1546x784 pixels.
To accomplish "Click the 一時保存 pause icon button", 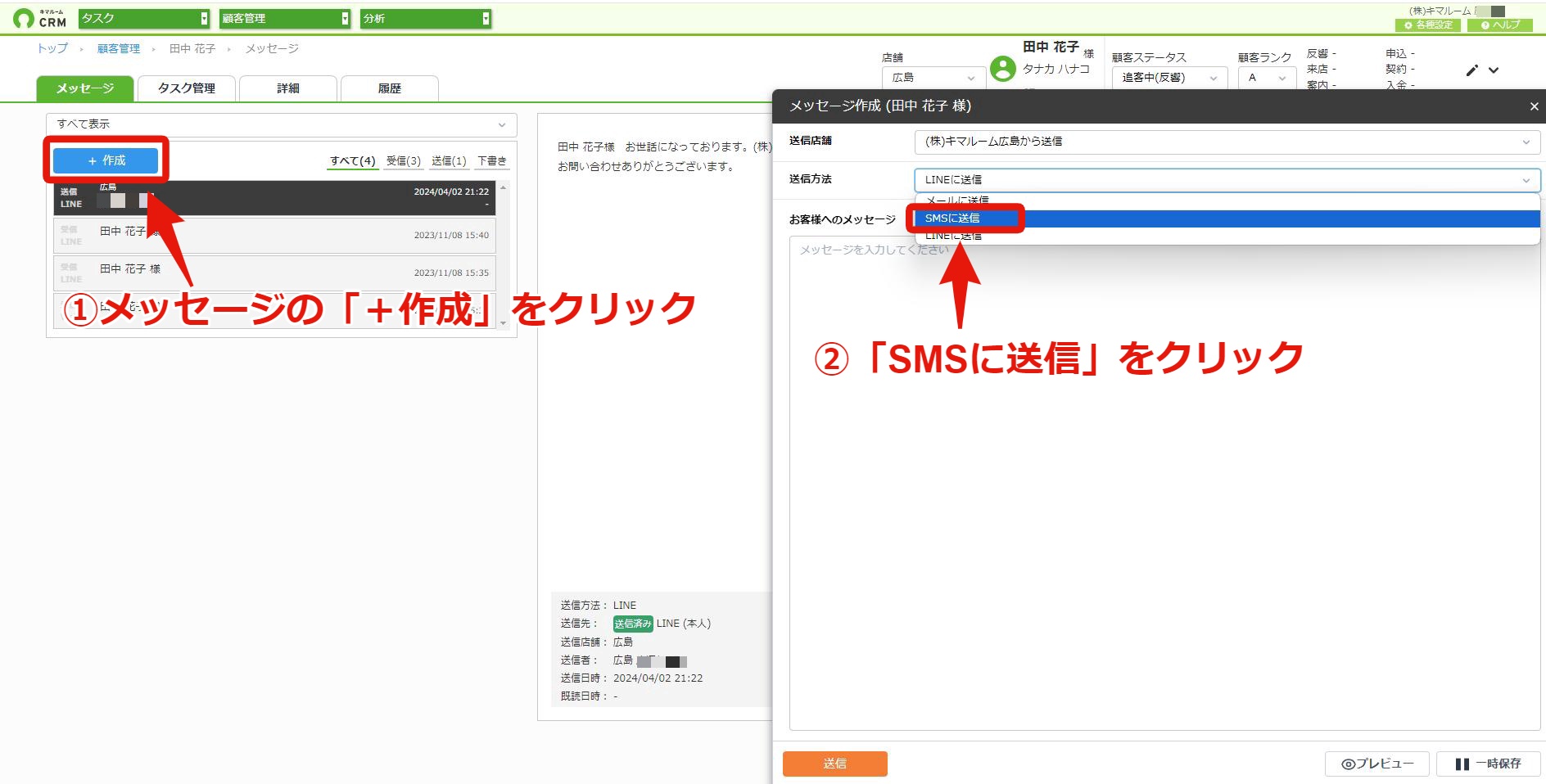I will pos(1487,764).
